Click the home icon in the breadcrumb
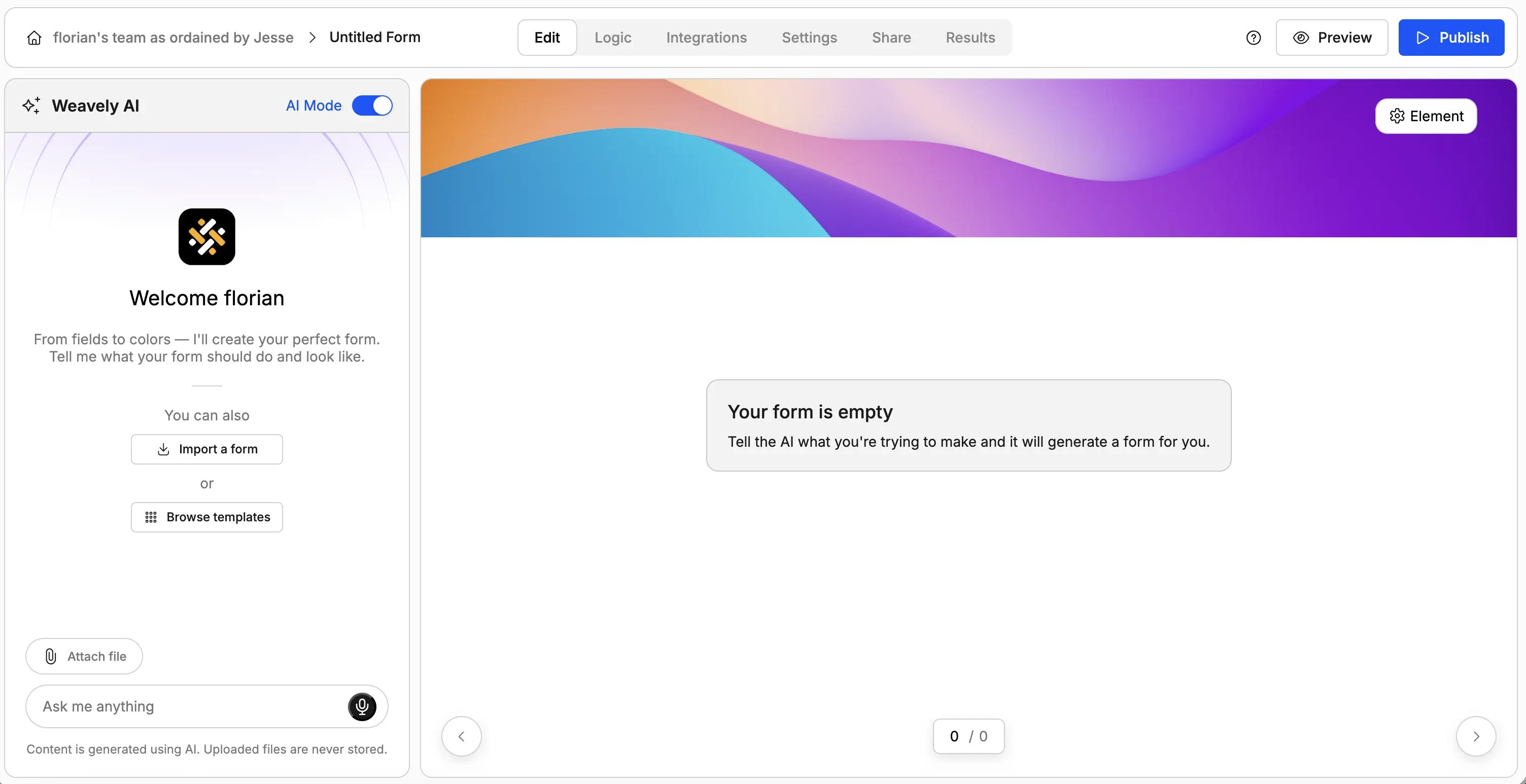 [x=34, y=38]
